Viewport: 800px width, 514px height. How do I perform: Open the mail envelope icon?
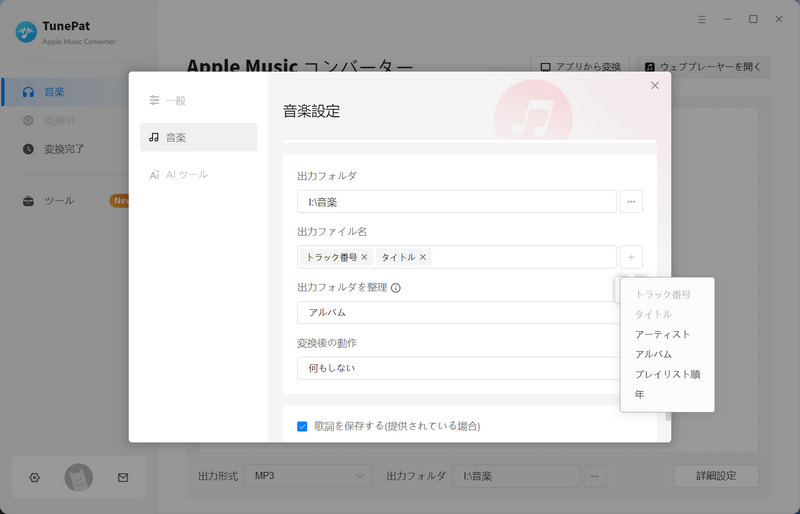click(x=123, y=478)
